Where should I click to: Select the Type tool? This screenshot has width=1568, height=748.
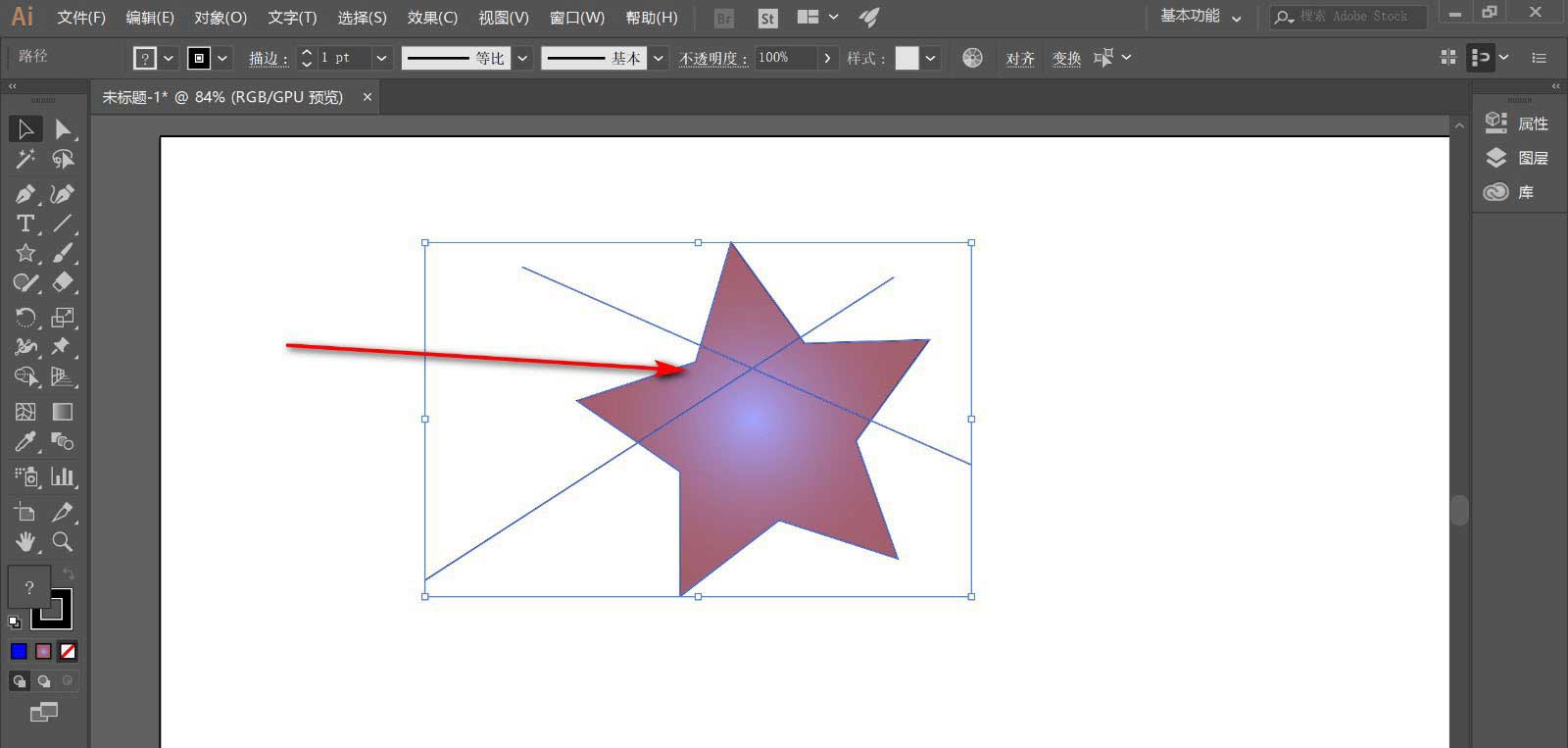[x=25, y=224]
